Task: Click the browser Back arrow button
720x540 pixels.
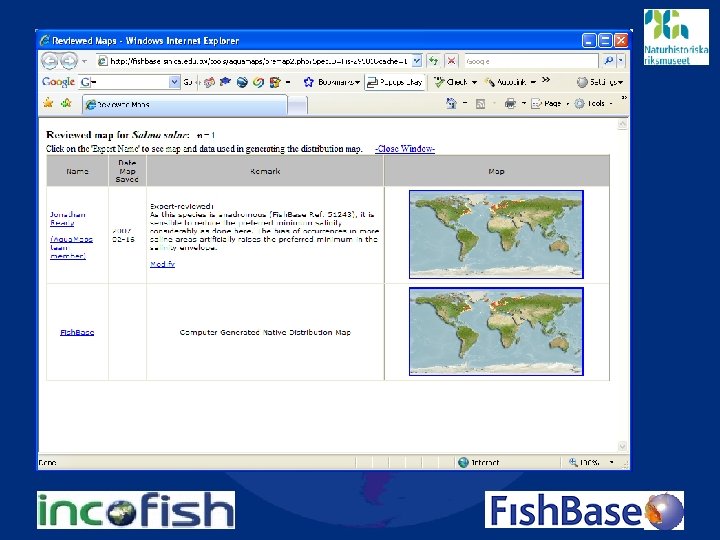Action: tap(49, 61)
